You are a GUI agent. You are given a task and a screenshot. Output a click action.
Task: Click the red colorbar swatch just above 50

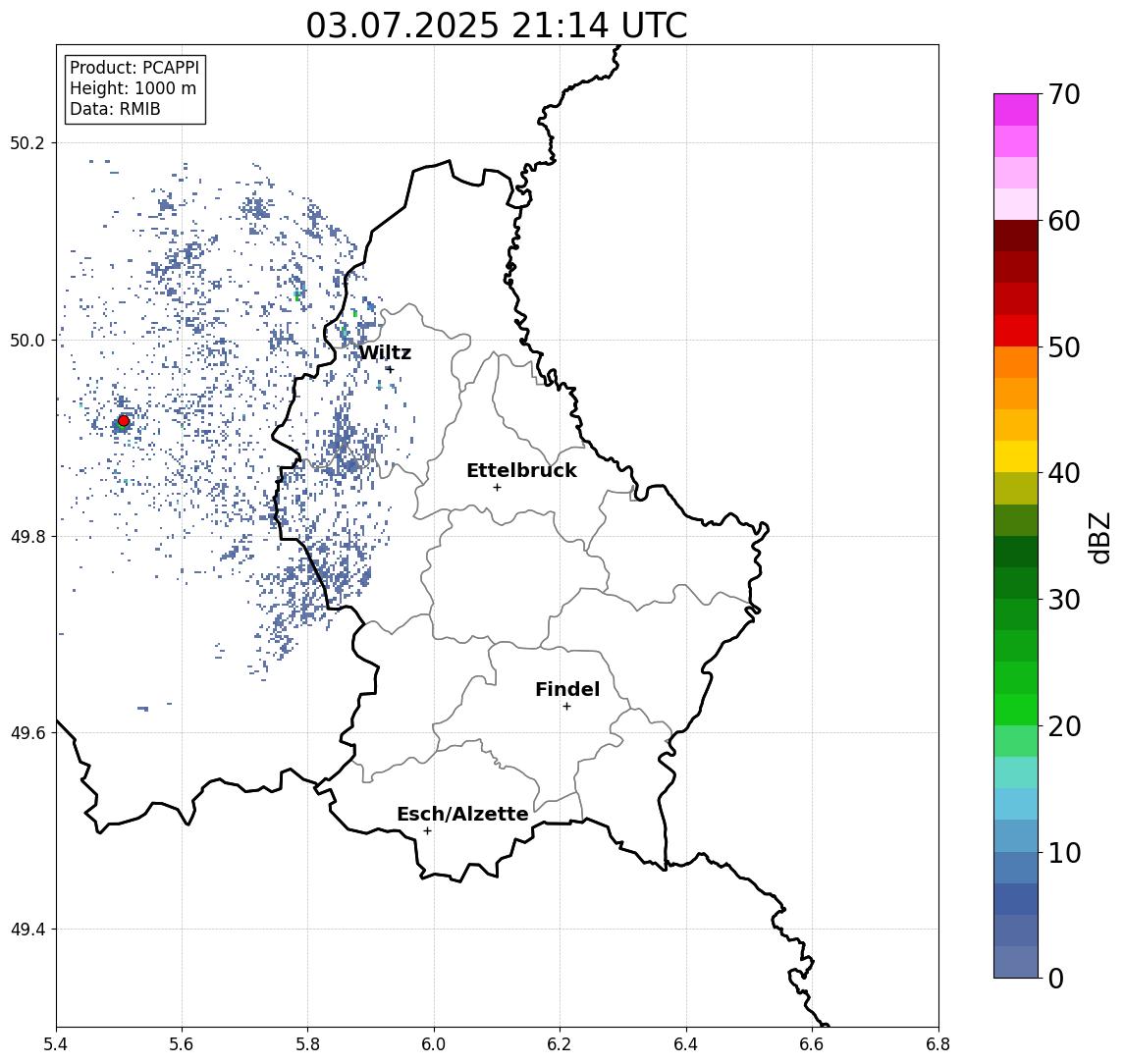(1016, 331)
